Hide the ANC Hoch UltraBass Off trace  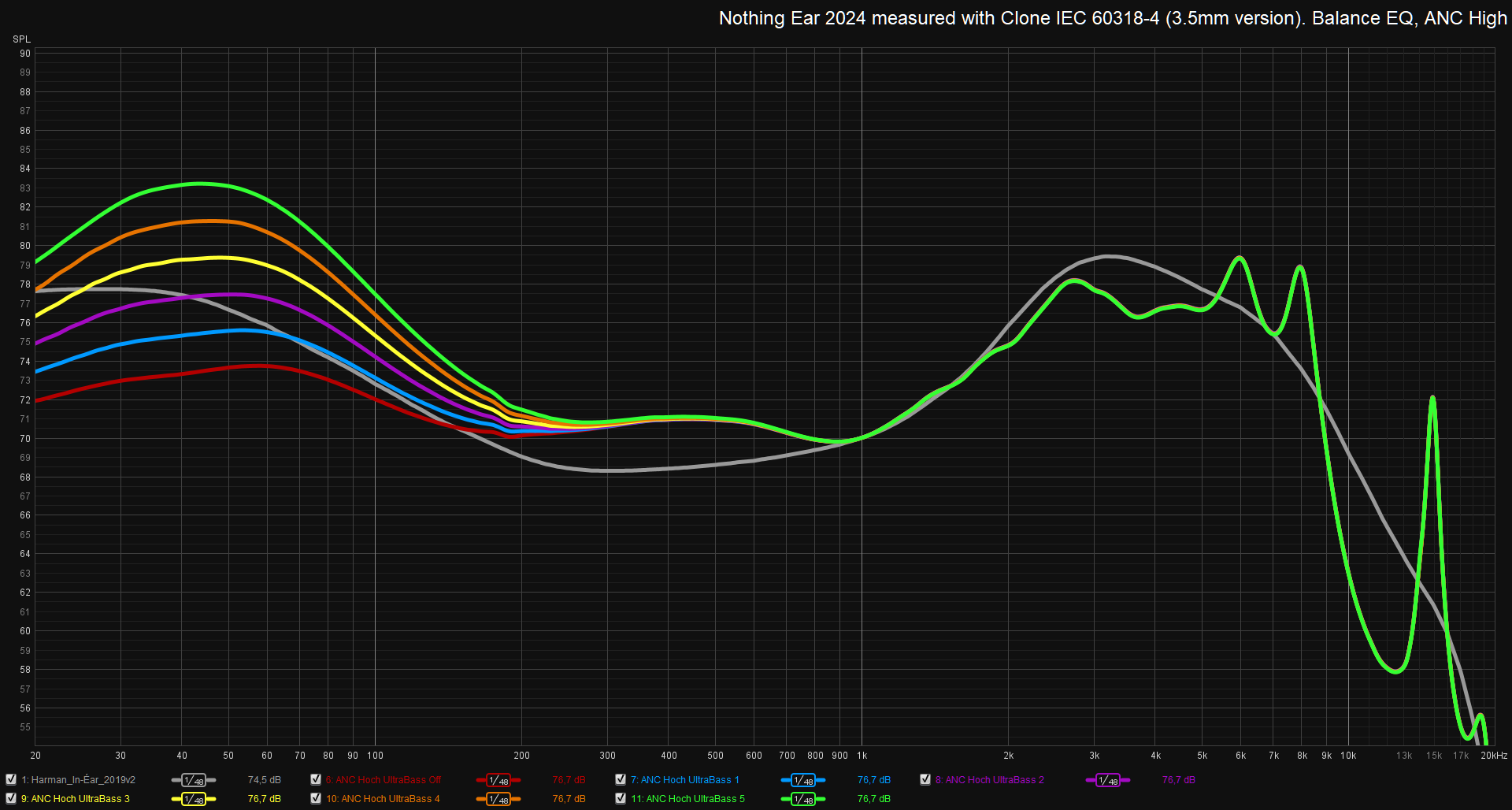pos(316,779)
